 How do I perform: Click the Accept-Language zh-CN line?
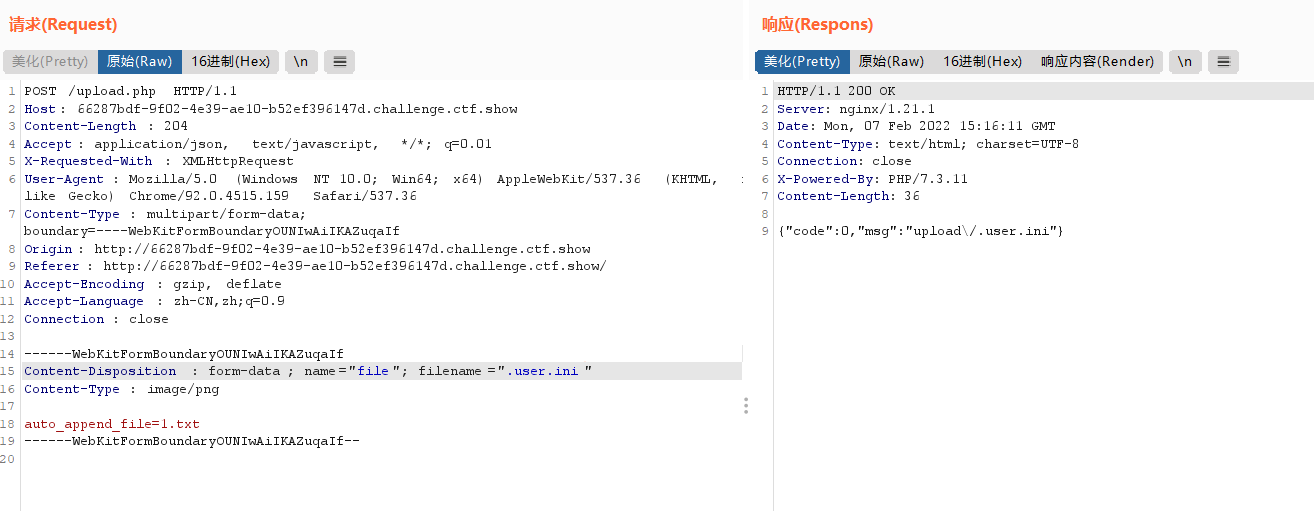click(x=155, y=301)
